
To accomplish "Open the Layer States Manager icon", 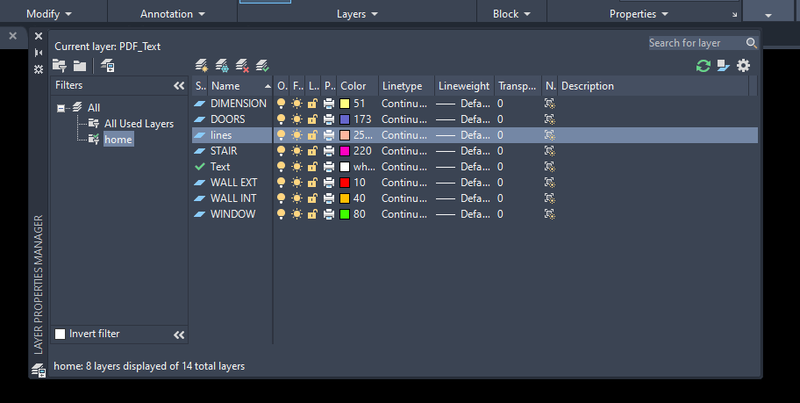I will coord(107,66).
